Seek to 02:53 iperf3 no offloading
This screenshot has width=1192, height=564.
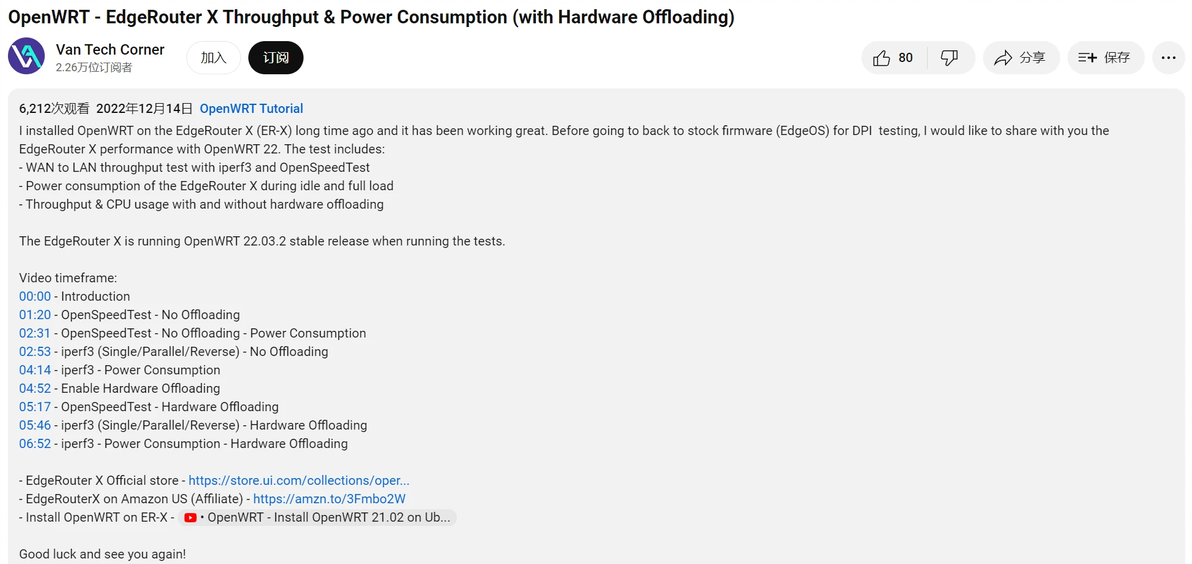[x=35, y=352]
